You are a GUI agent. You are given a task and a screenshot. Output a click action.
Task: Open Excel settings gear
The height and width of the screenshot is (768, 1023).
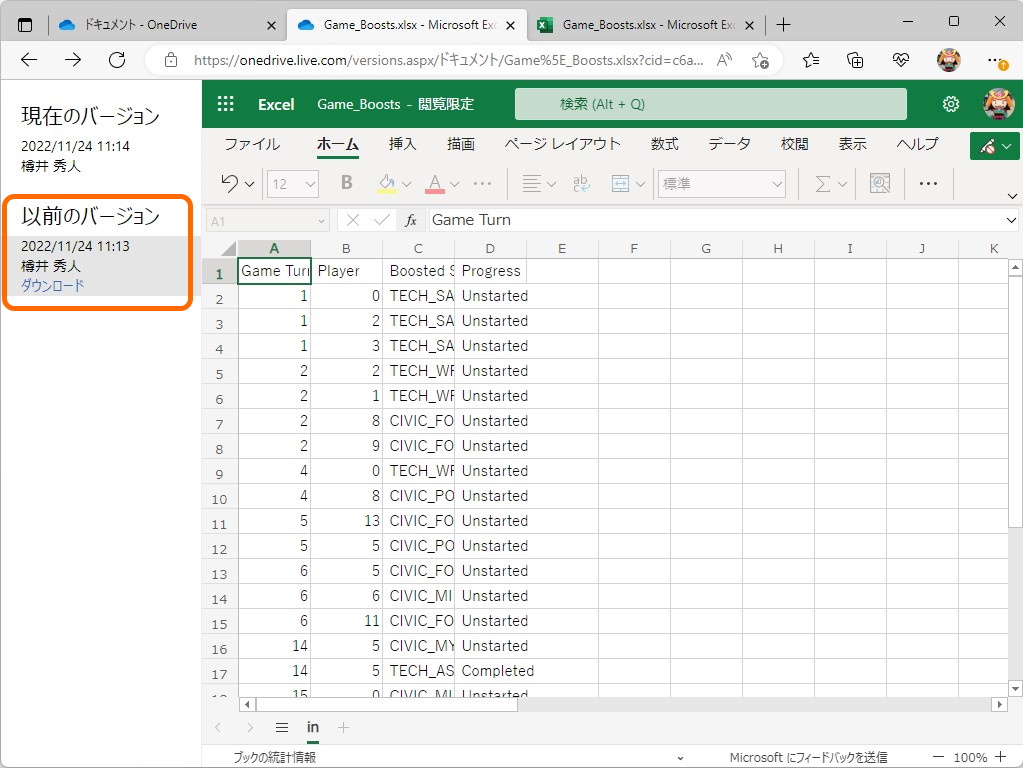point(951,104)
